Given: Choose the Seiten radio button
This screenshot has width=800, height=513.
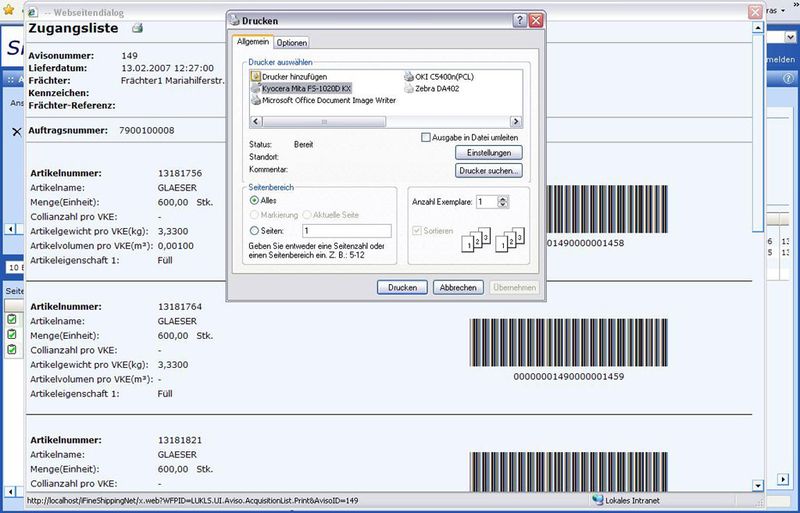Looking at the screenshot, I should pos(255,230).
